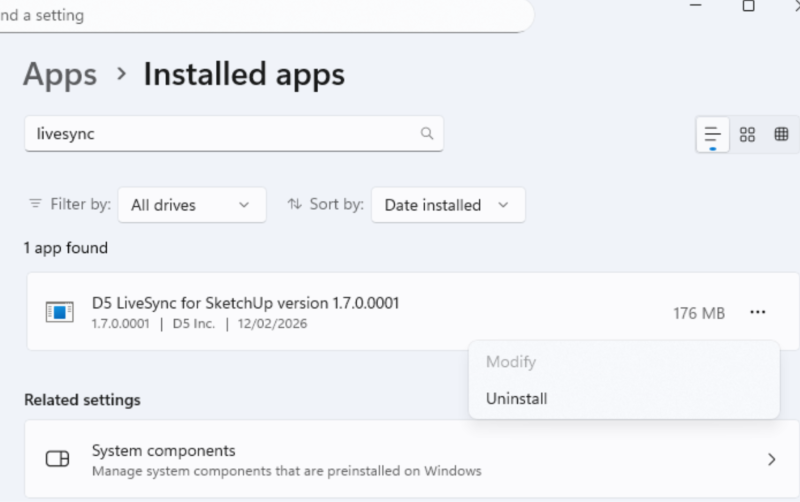Maximize the Settings window
This screenshot has height=502, width=800.
(748, 6)
